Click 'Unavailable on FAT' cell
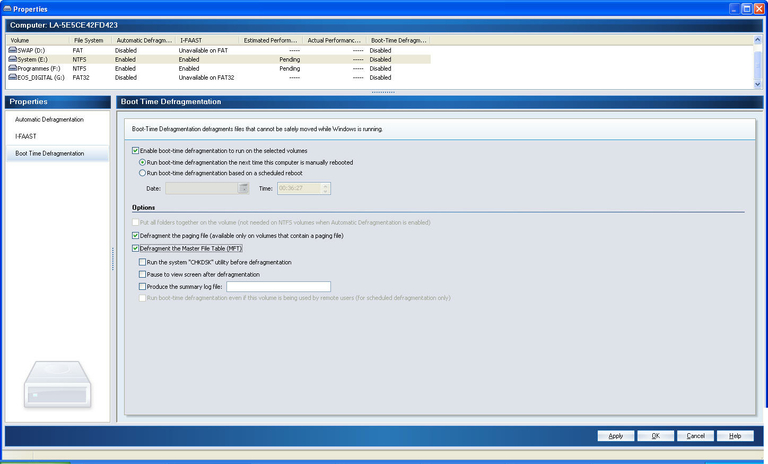The height and width of the screenshot is (464, 768). (x=203, y=50)
